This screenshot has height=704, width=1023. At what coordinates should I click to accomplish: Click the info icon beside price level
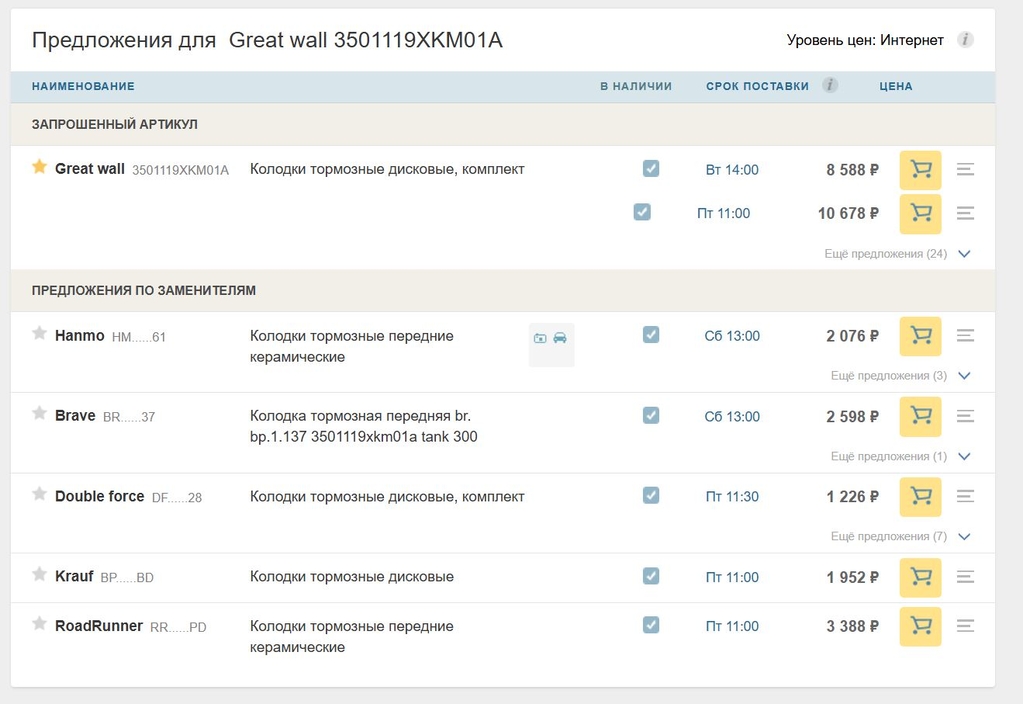pyautogui.click(x=966, y=40)
